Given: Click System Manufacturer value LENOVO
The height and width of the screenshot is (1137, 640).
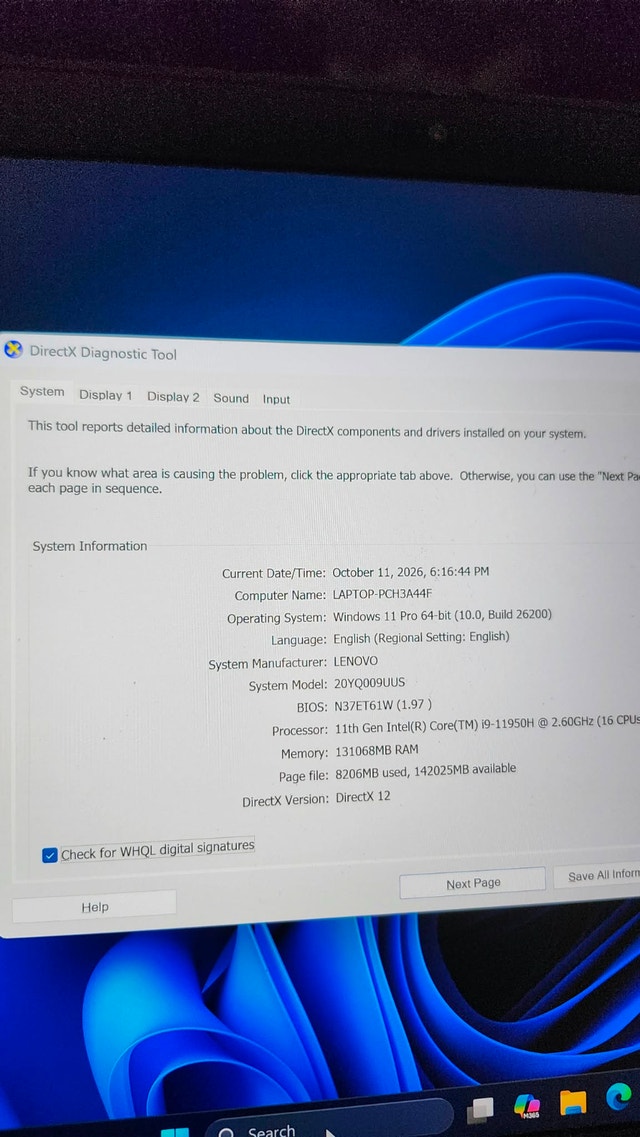Looking at the screenshot, I should (x=355, y=661).
